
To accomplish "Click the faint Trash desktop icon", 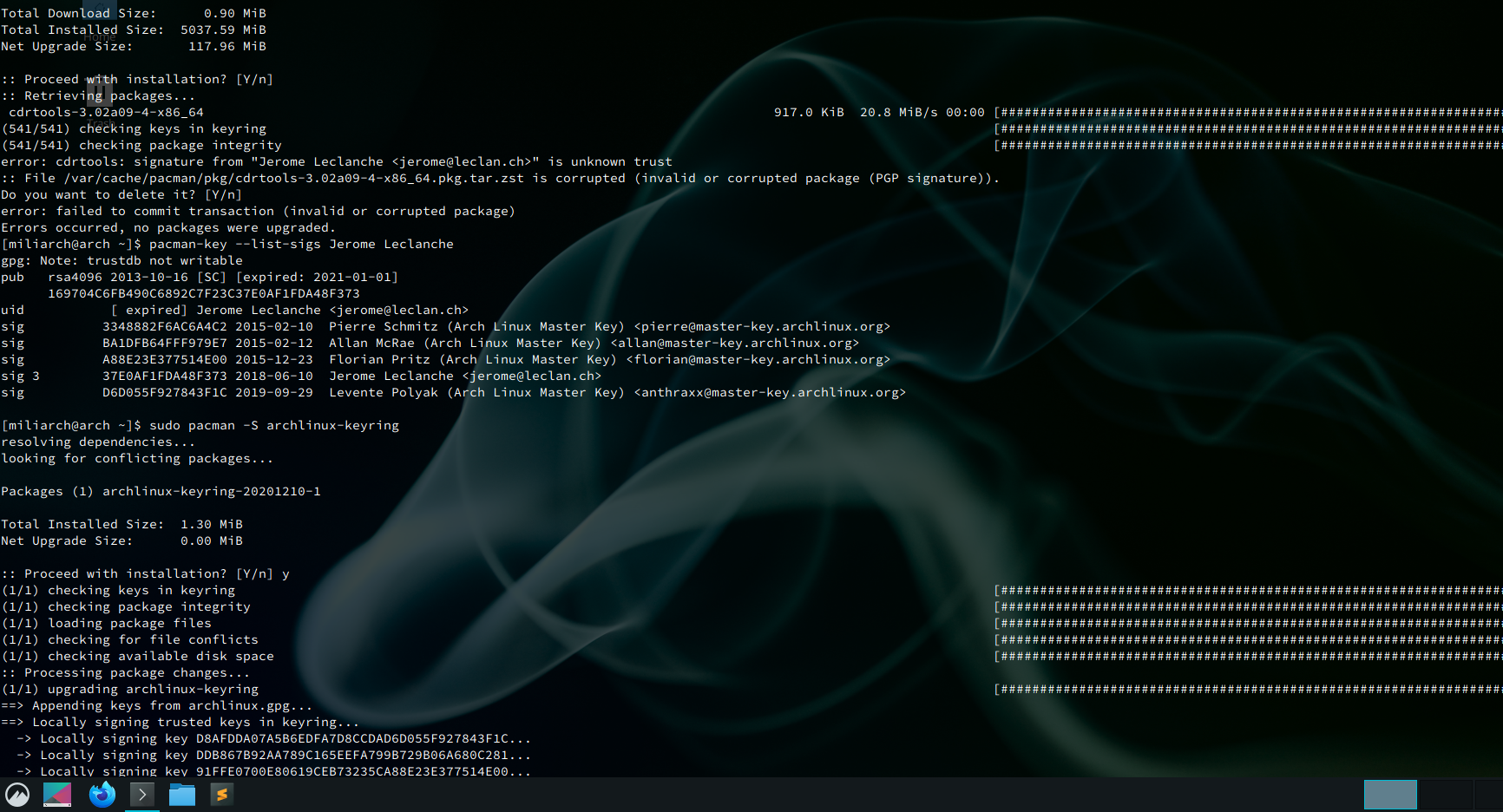I will pos(98,88).
